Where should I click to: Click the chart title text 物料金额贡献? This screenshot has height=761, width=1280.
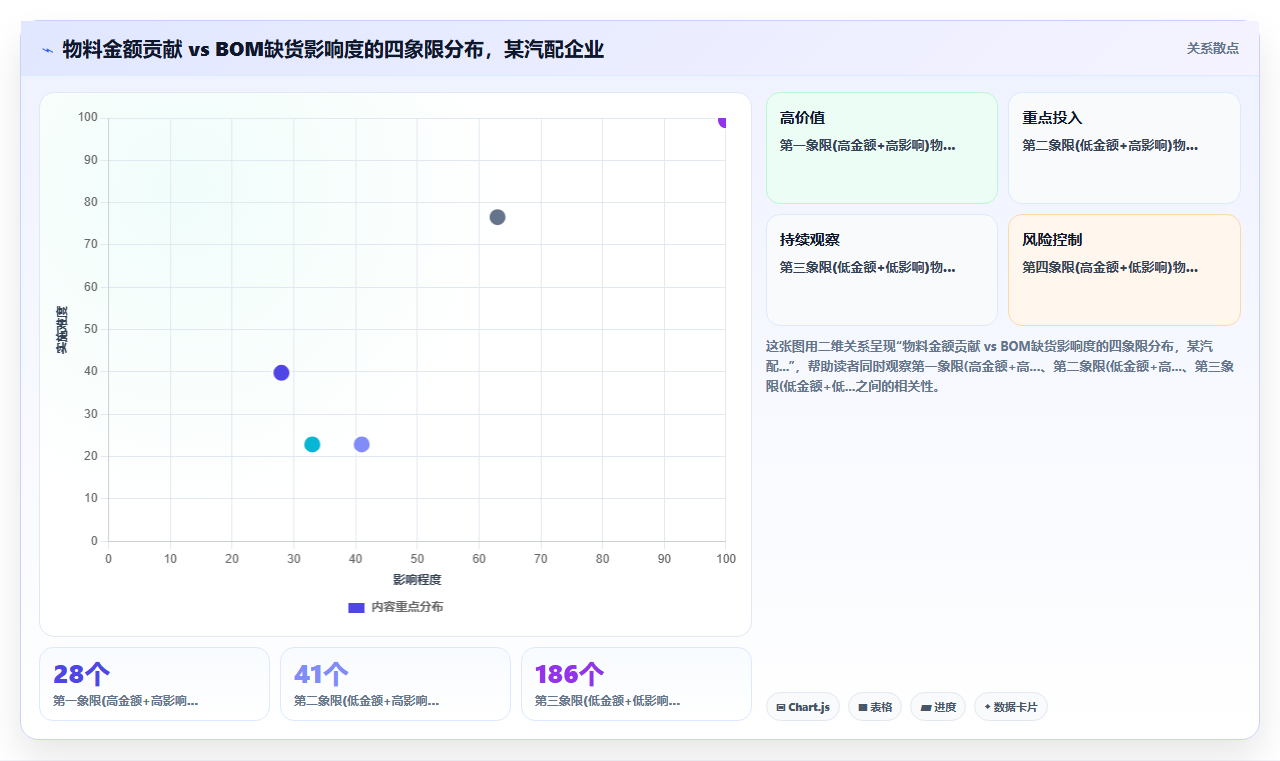122,49
